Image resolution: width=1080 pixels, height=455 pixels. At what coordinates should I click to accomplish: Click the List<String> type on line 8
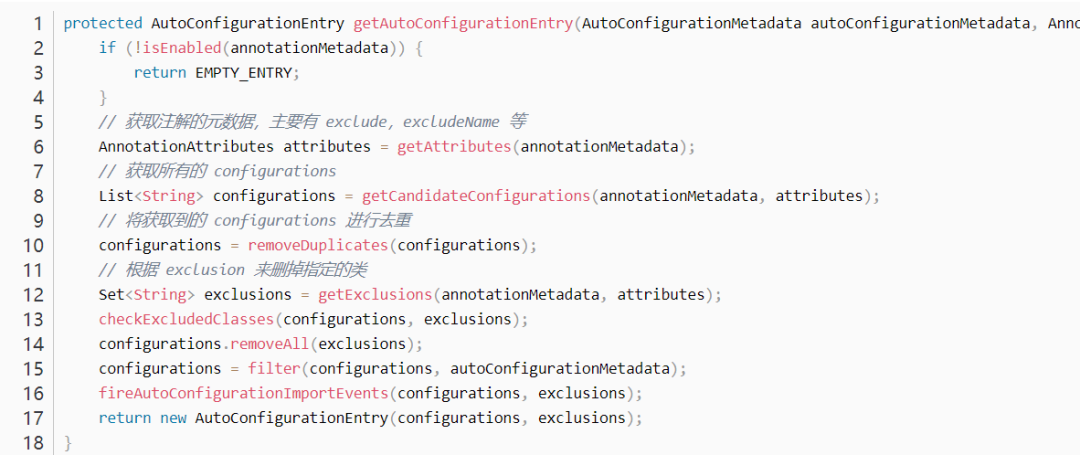[151, 196]
